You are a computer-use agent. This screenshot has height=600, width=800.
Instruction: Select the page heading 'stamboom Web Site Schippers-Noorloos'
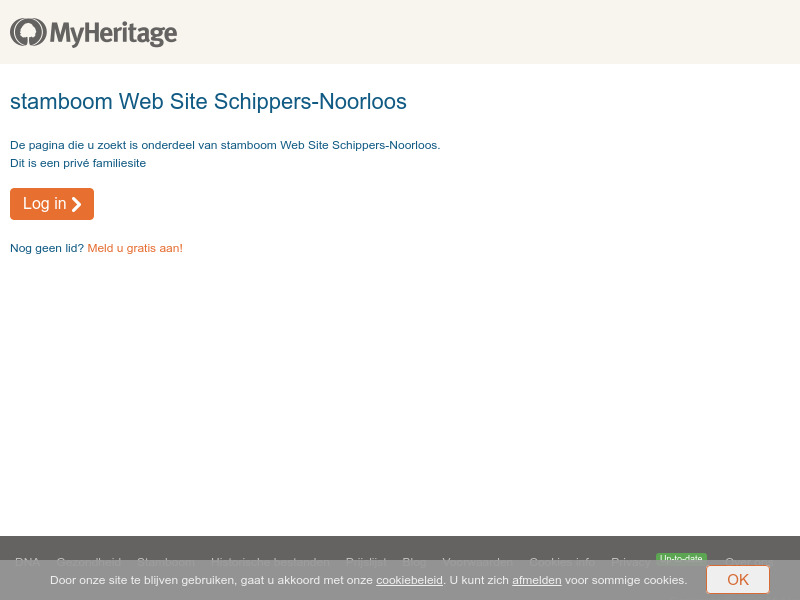tap(208, 101)
